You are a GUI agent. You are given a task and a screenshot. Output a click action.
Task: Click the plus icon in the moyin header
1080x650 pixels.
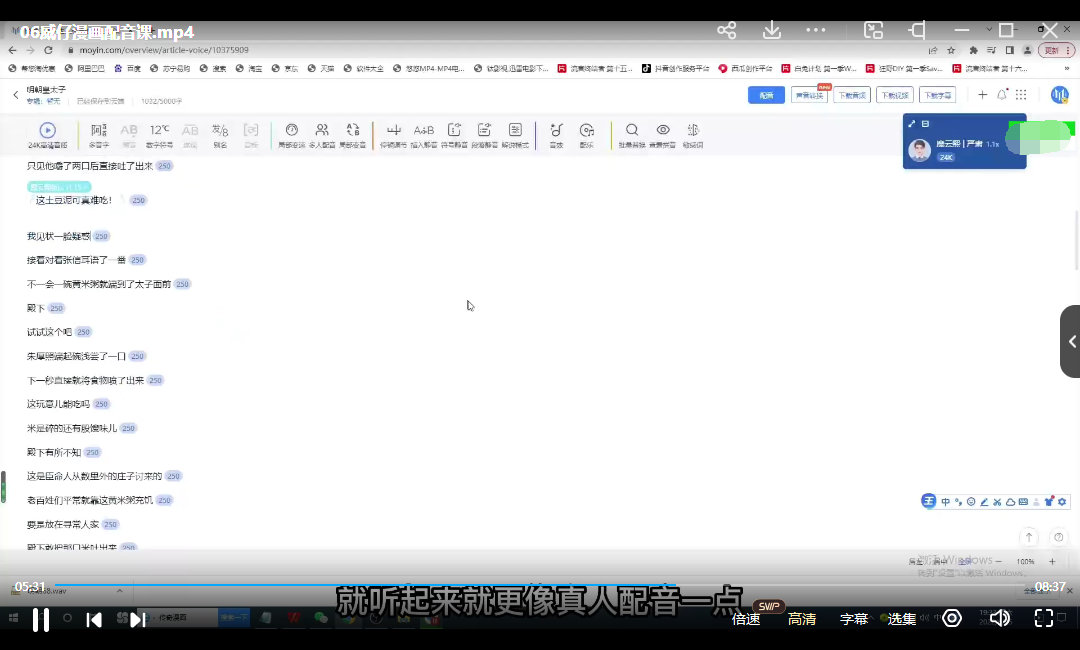tap(982, 94)
